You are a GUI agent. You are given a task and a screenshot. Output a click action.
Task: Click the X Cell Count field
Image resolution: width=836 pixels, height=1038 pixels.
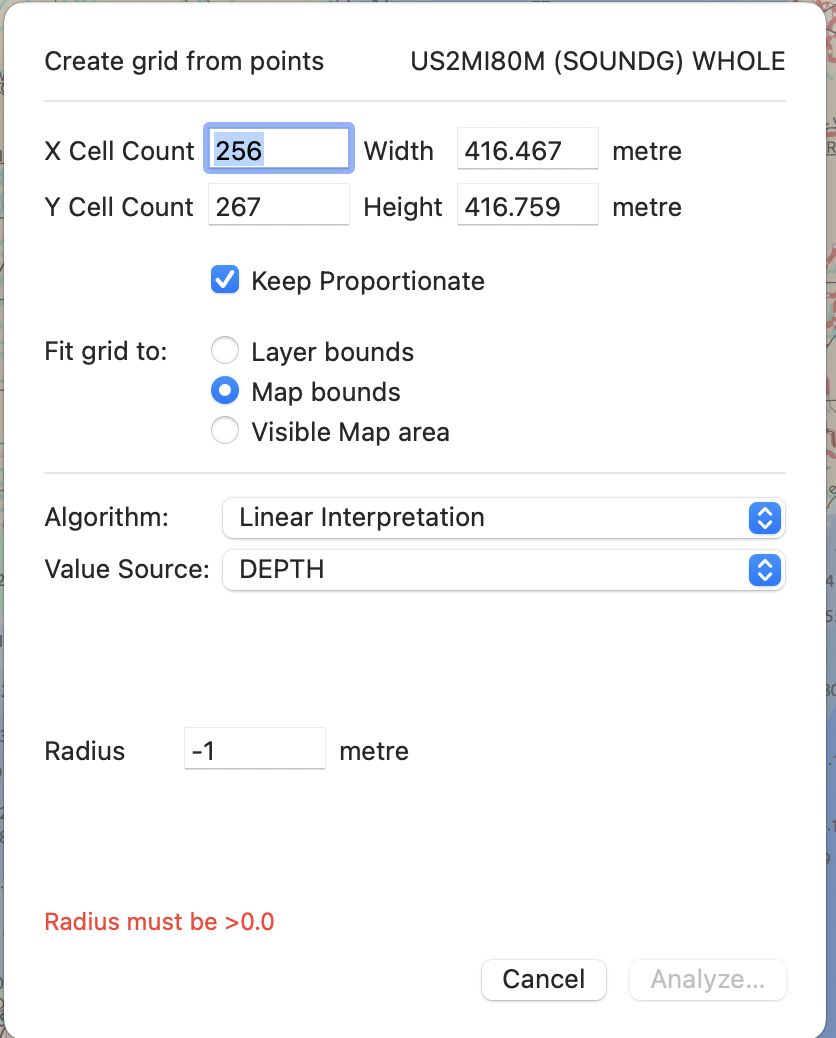[278, 148]
